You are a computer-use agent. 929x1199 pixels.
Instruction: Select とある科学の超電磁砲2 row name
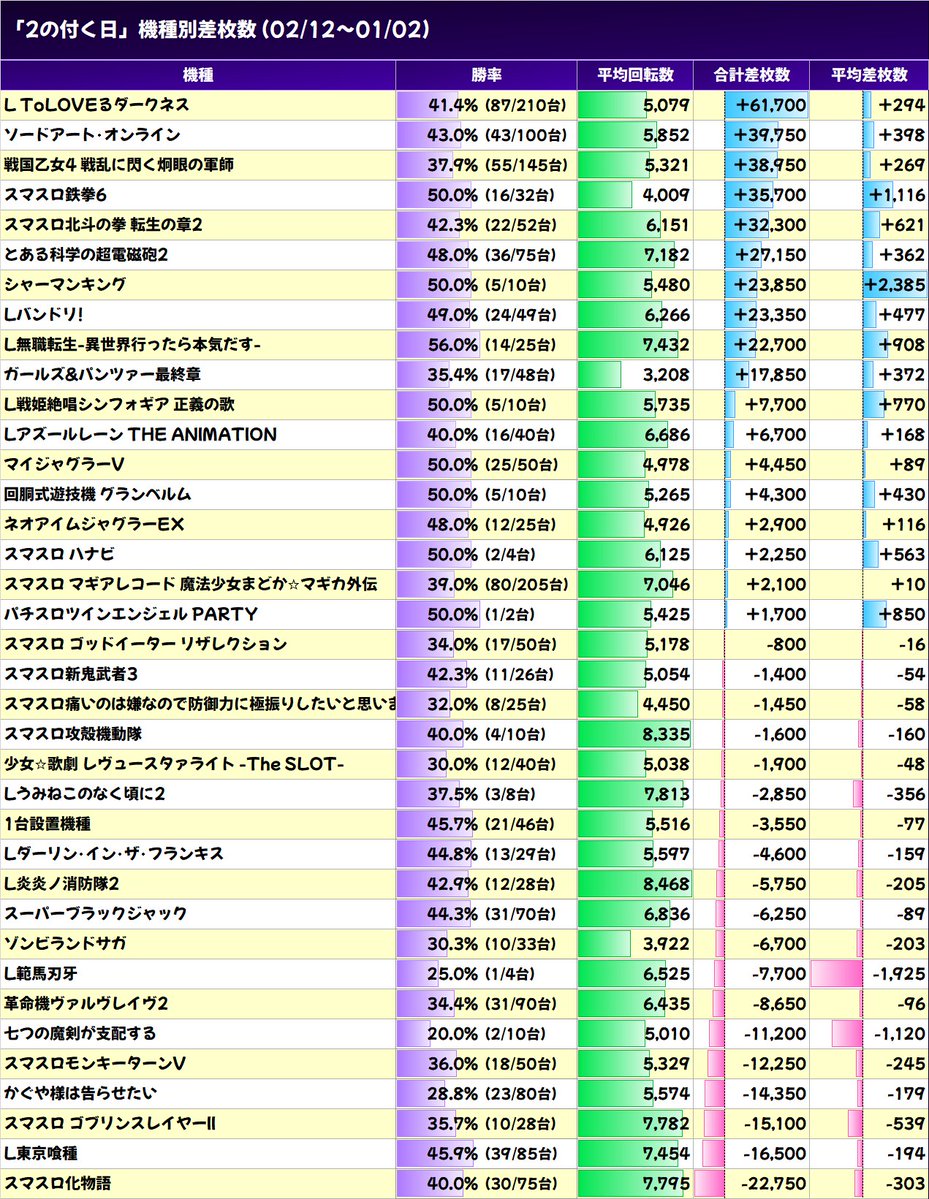coord(86,255)
